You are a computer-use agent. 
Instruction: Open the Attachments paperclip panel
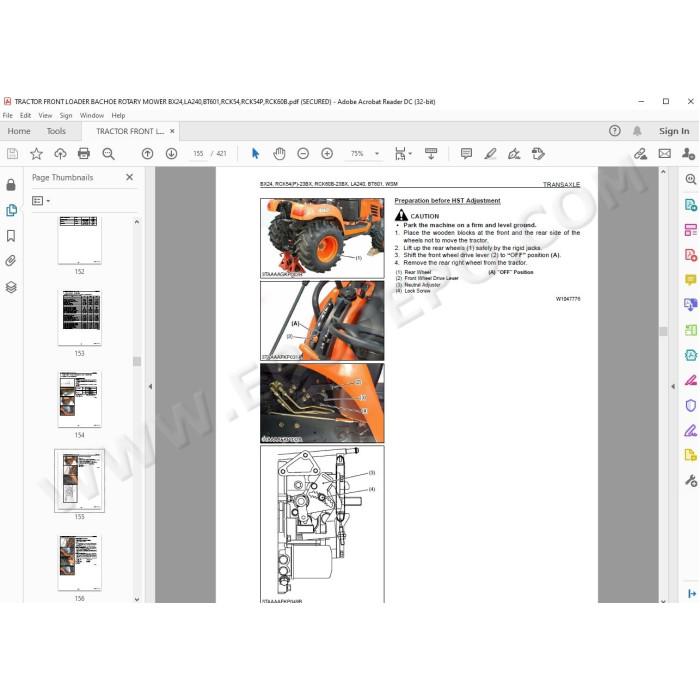(x=11, y=261)
